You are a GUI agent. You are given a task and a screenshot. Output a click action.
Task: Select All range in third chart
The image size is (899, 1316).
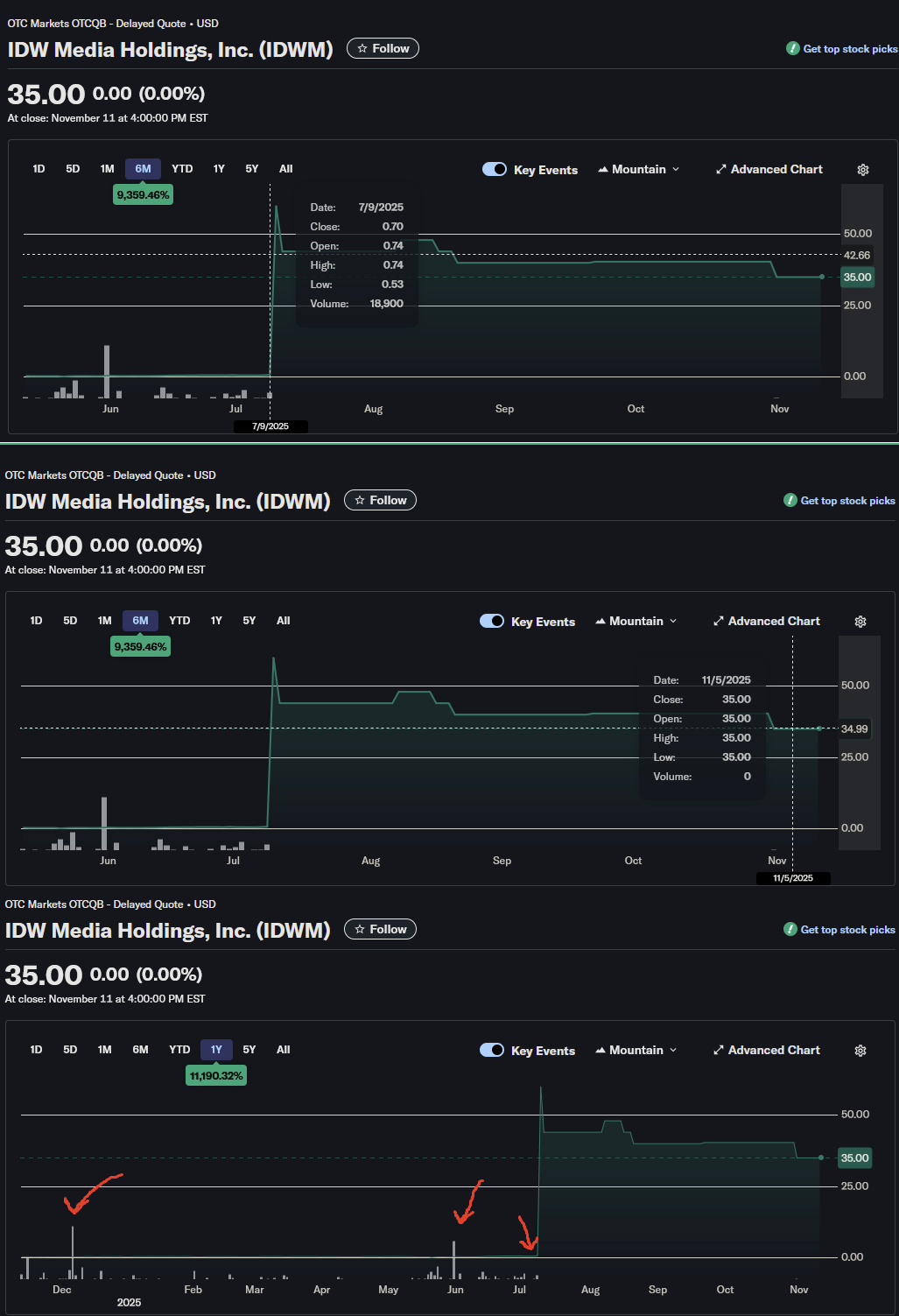pyautogui.click(x=284, y=1050)
